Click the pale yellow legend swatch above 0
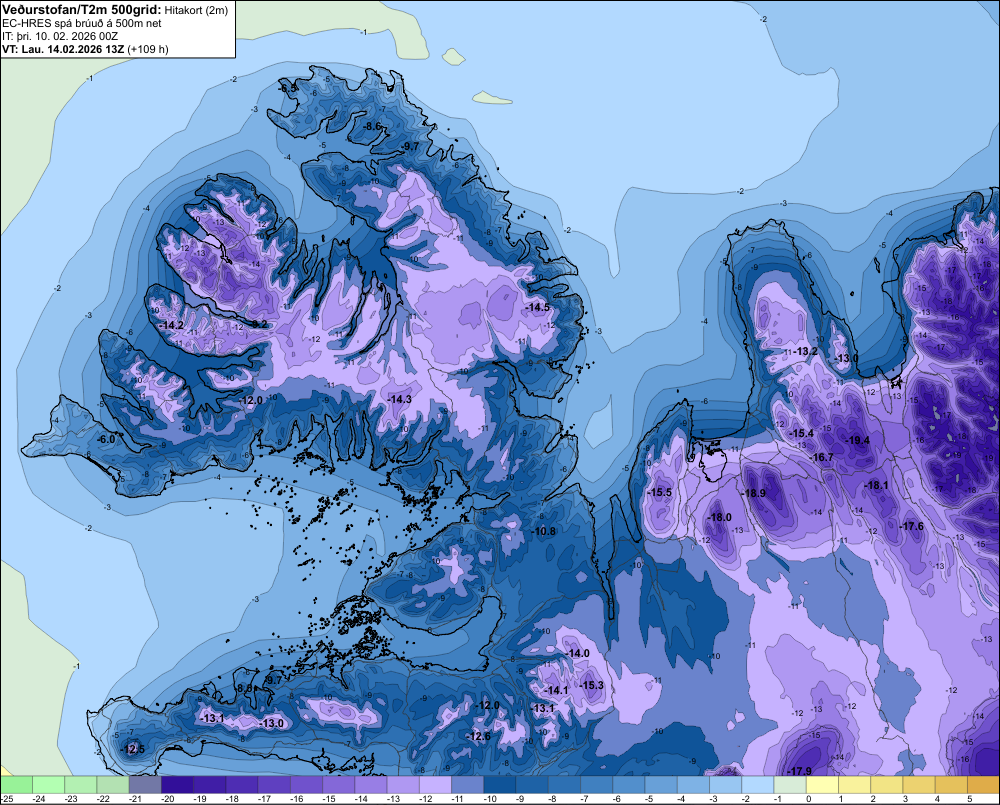 tap(822, 785)
